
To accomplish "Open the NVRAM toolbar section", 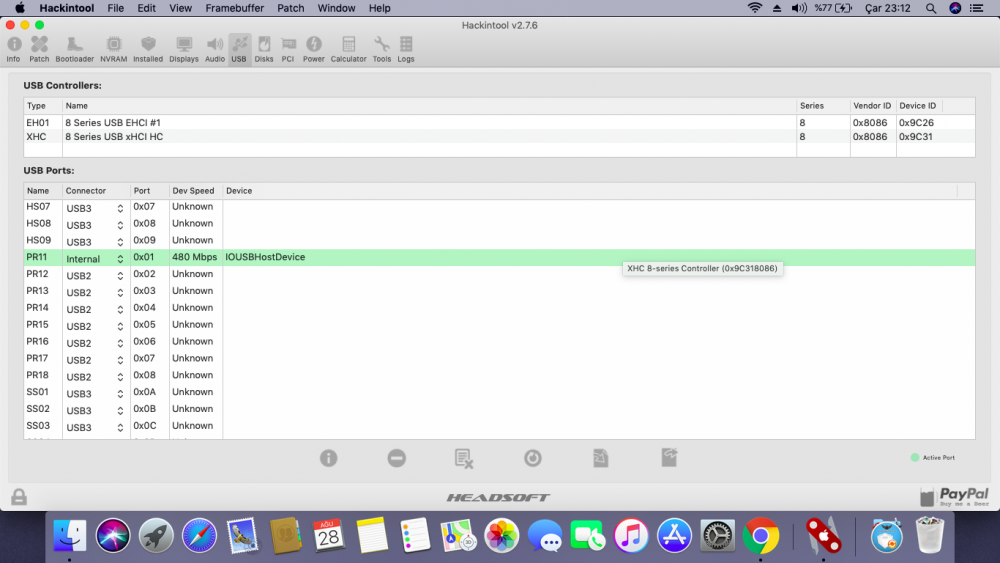I will coord(114,48).
